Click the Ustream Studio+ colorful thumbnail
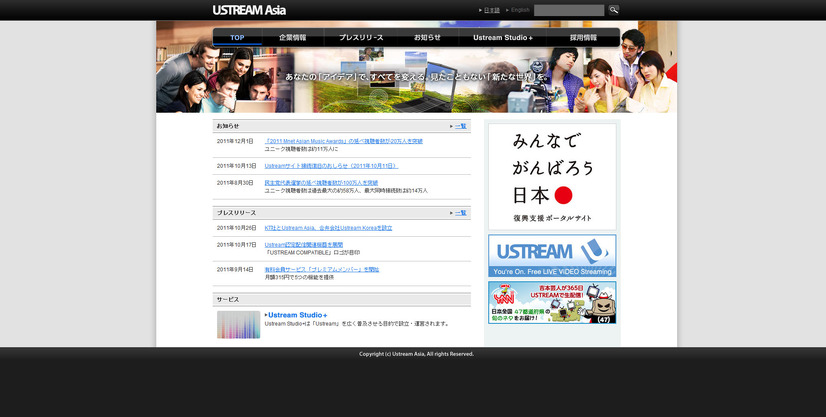The height and width of the screenshot is (417, 826). (x=239, y=324)
